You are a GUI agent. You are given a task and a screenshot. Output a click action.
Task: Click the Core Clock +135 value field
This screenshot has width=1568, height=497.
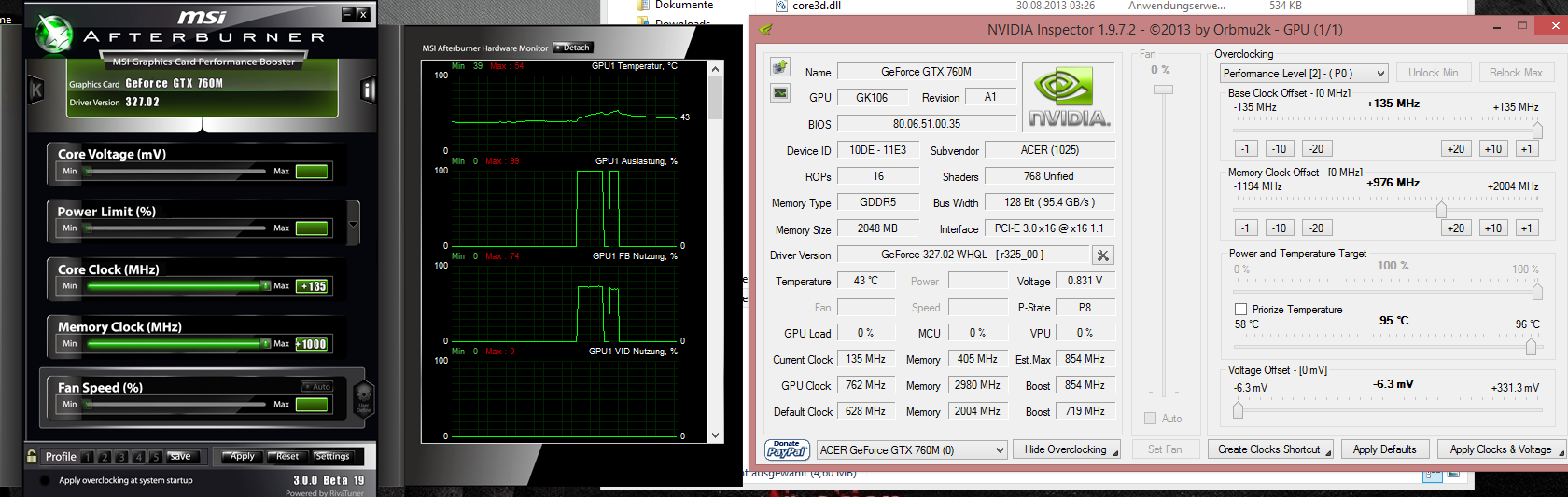click(x=312, y=286)
